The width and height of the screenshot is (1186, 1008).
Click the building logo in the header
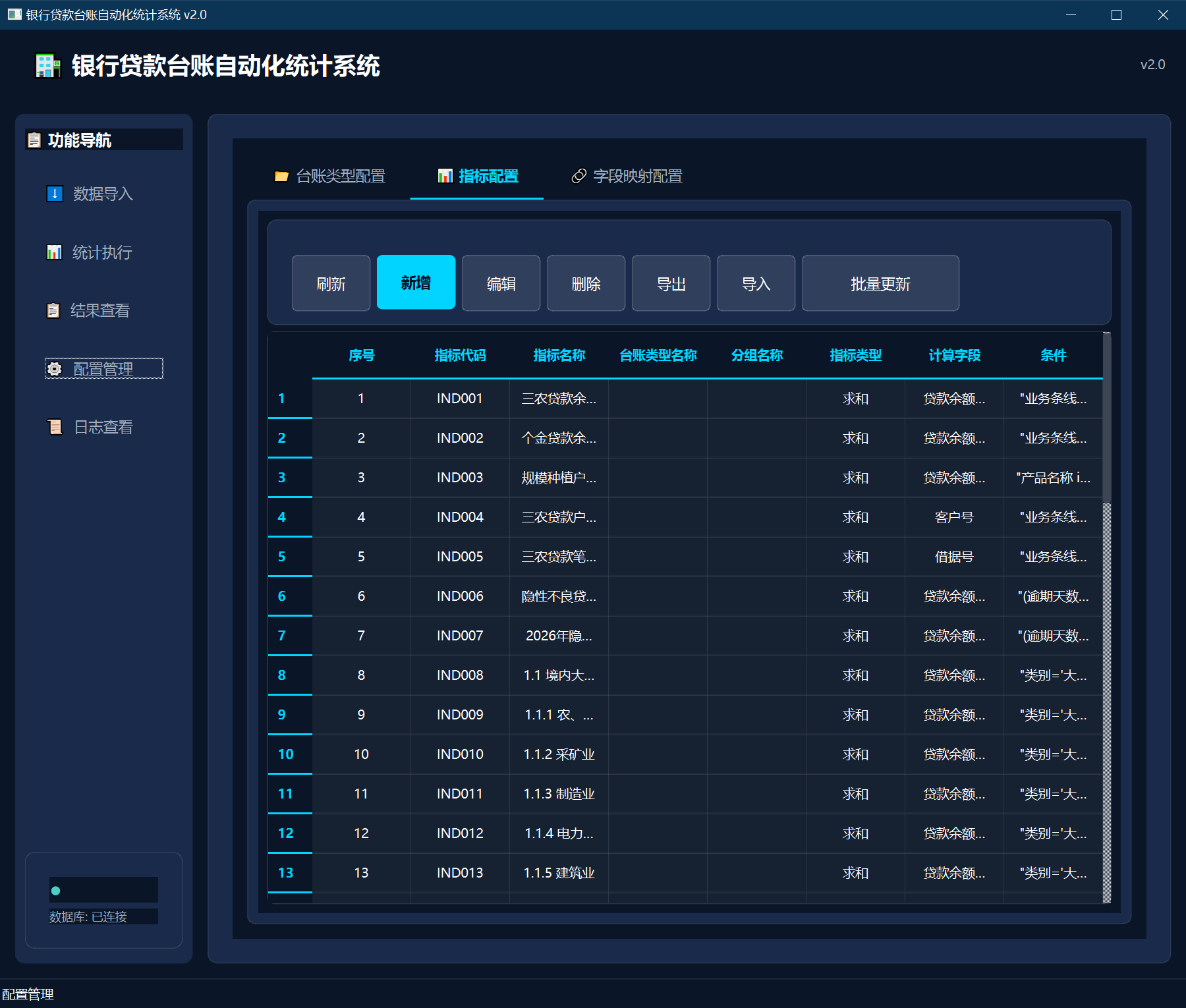[47, 66]
